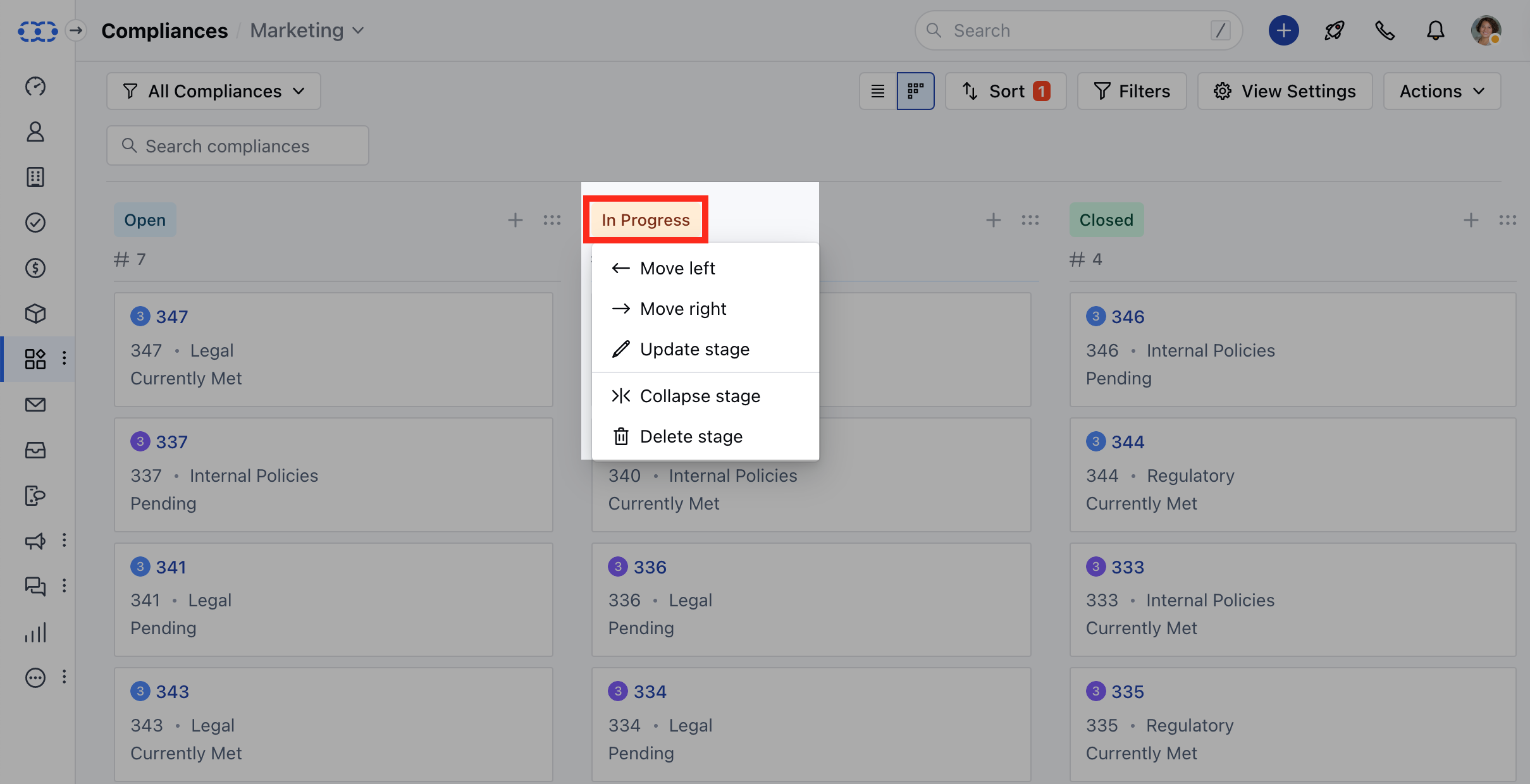Open the conversations chat bubbles sidebar icon

point(35,586)
